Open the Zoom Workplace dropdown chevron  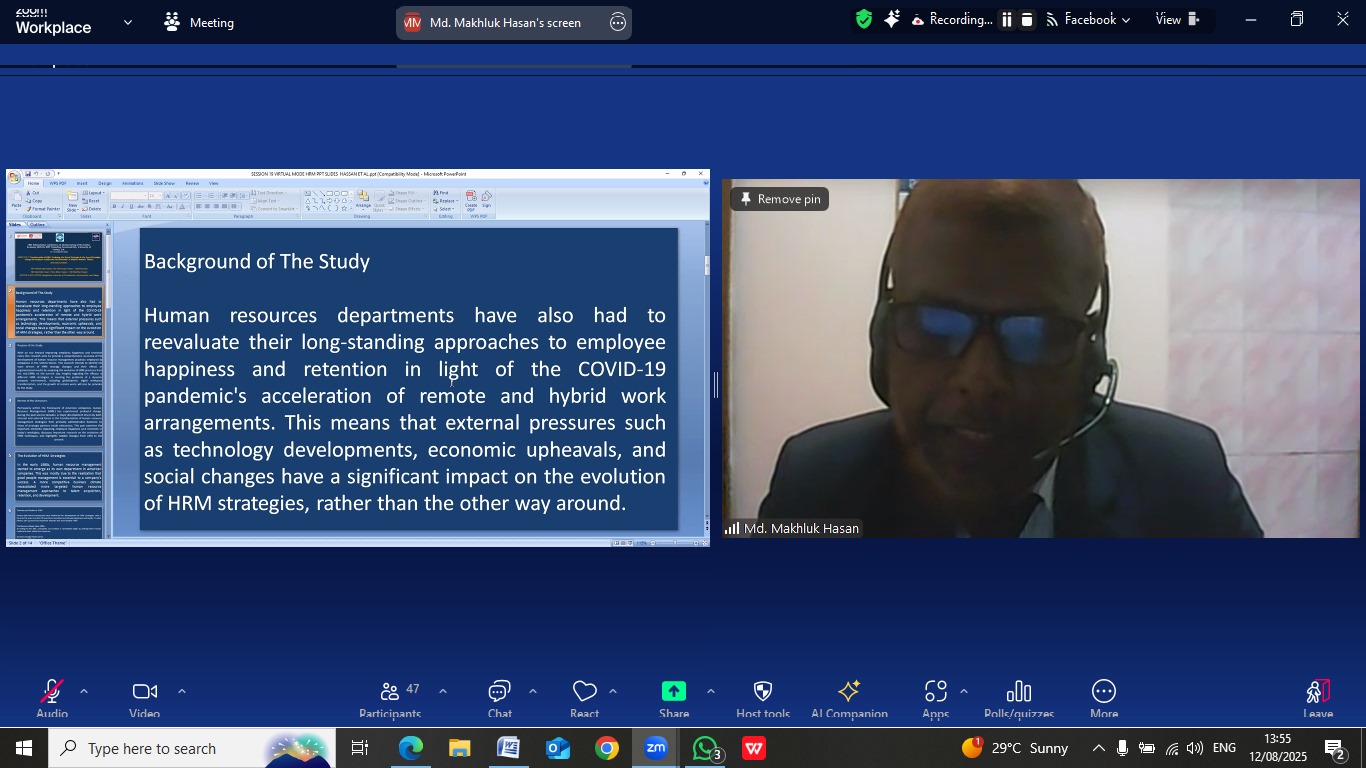point(127,22)
